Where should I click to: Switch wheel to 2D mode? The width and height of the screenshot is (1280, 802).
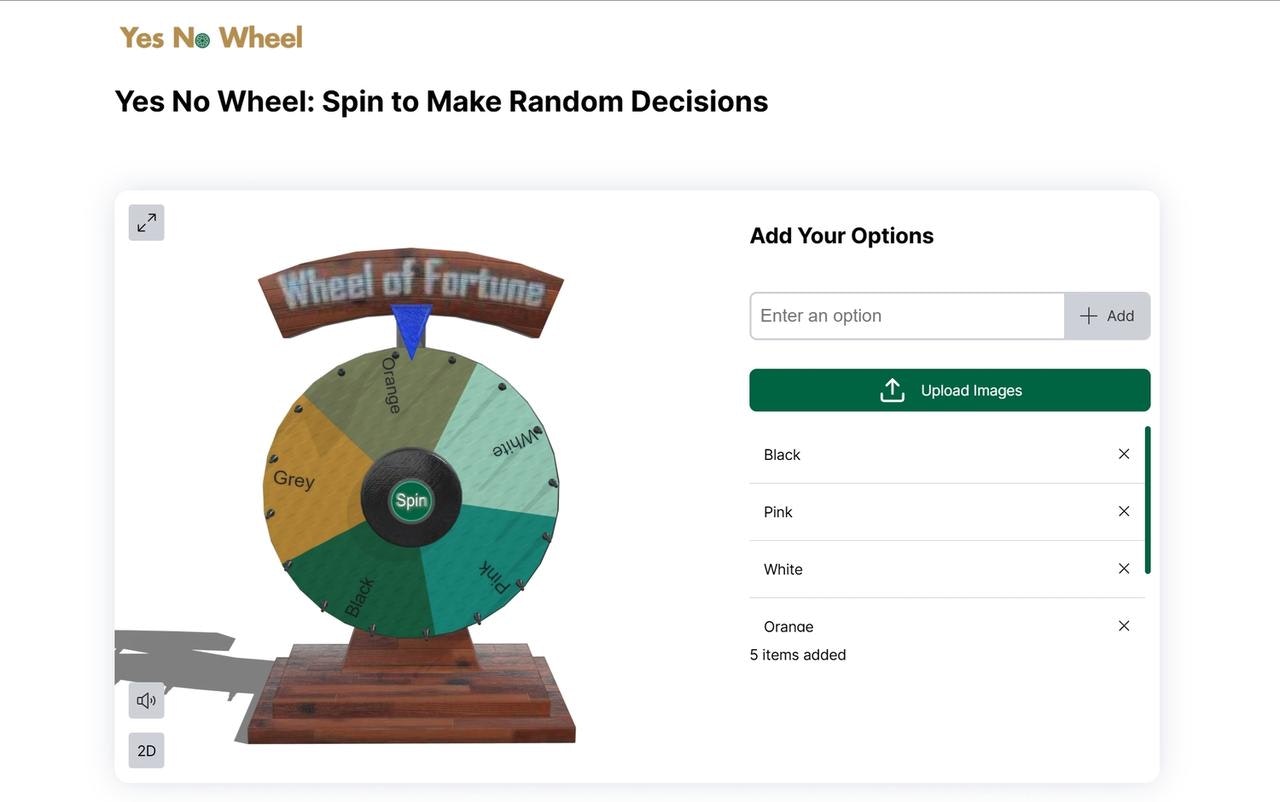click(146, 750)
